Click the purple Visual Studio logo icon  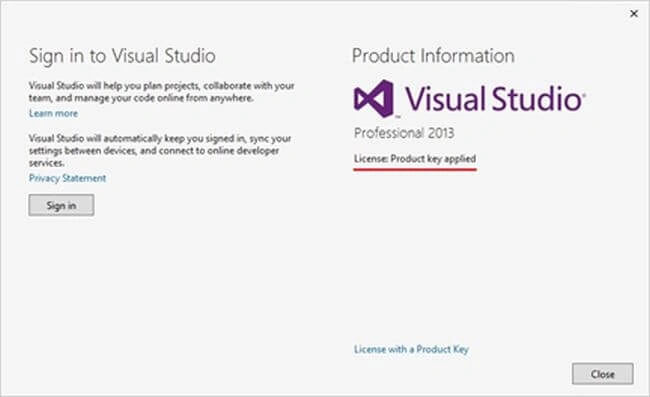click(374, 99)
